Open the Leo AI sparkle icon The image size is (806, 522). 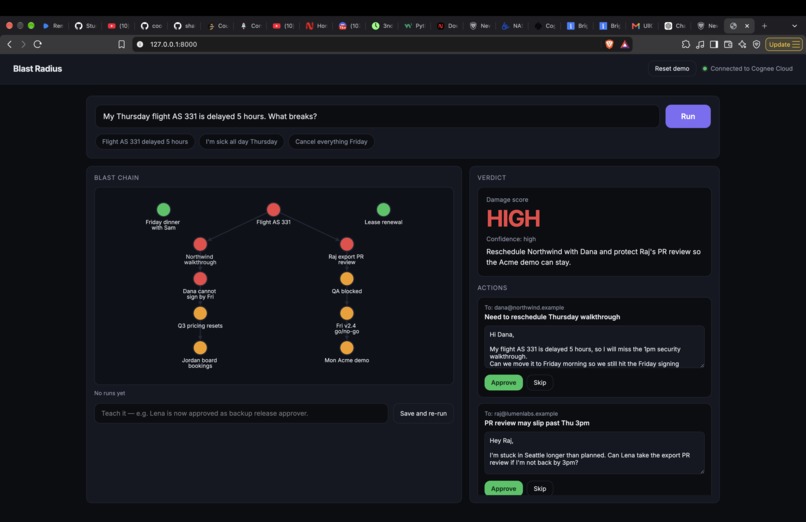[742, 44]
